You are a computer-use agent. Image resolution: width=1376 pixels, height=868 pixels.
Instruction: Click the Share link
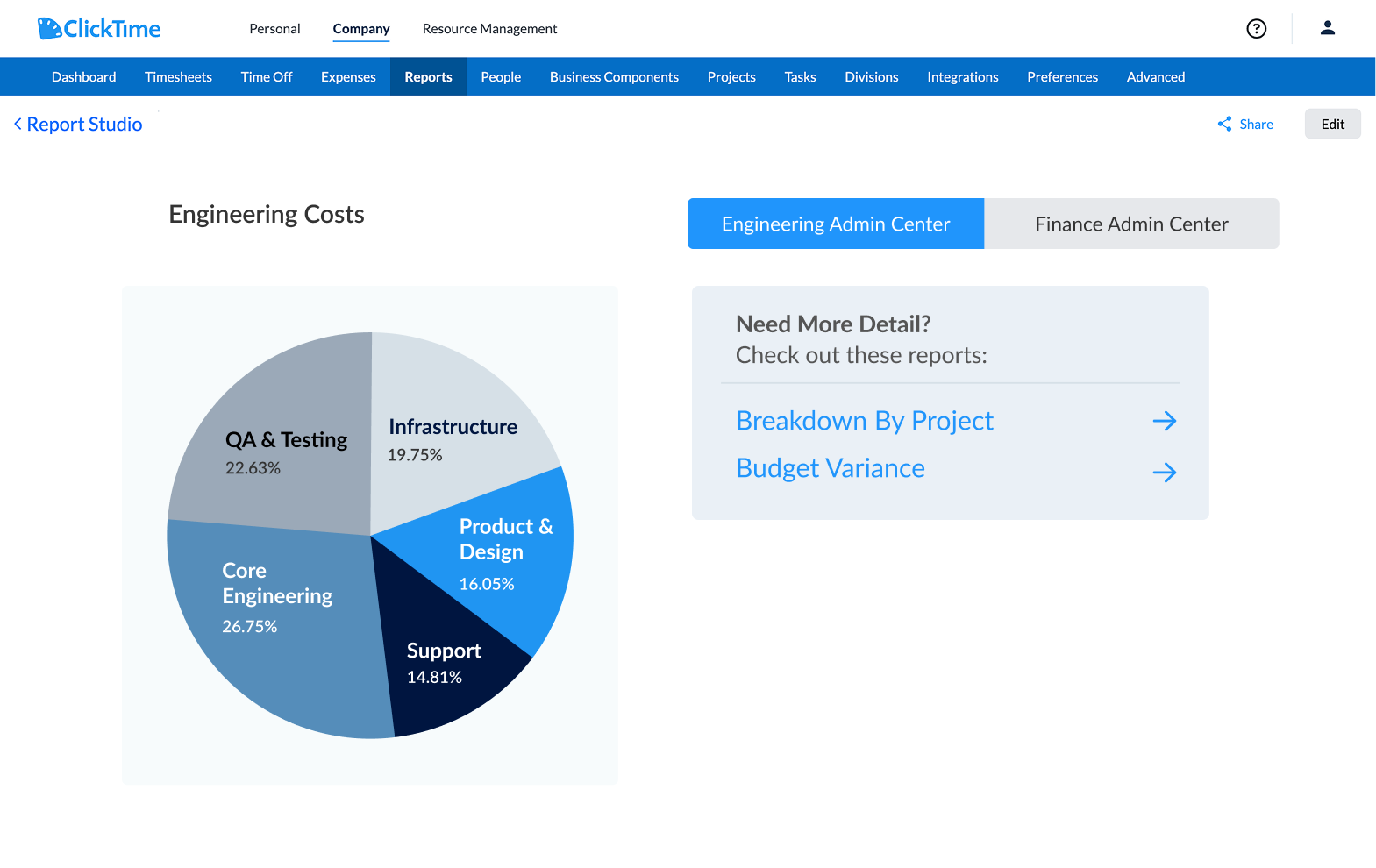coord(1257,125)
